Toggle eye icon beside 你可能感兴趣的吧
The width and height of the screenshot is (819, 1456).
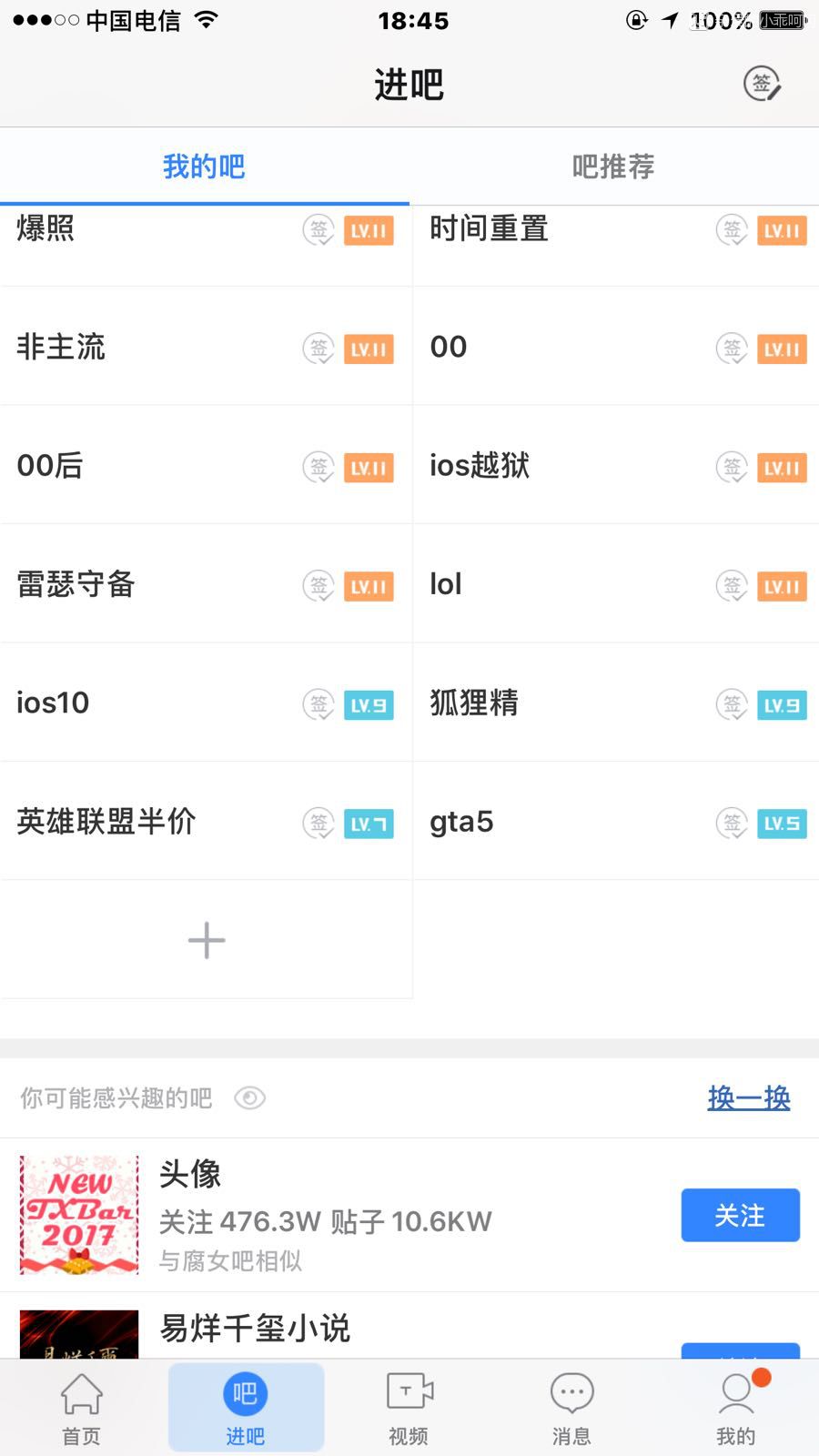(249, 1098)
